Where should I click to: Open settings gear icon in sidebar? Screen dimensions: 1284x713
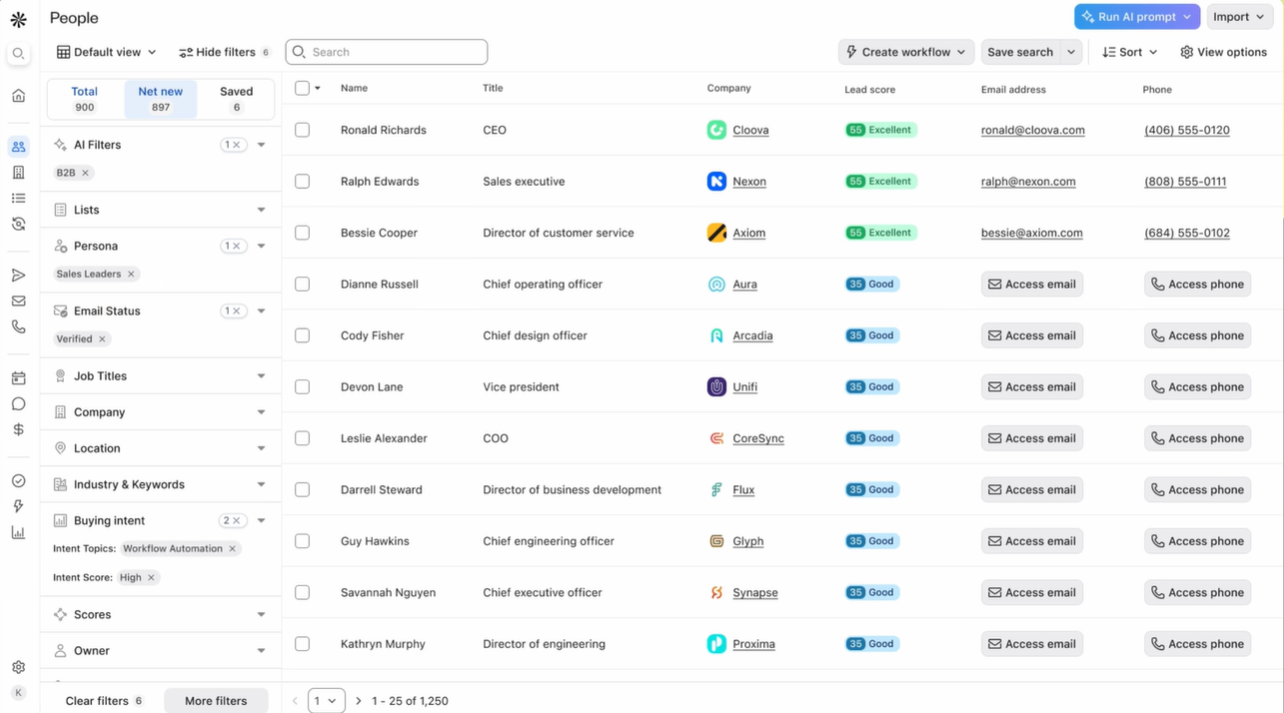pyautogui.click(x=18, y=667)
